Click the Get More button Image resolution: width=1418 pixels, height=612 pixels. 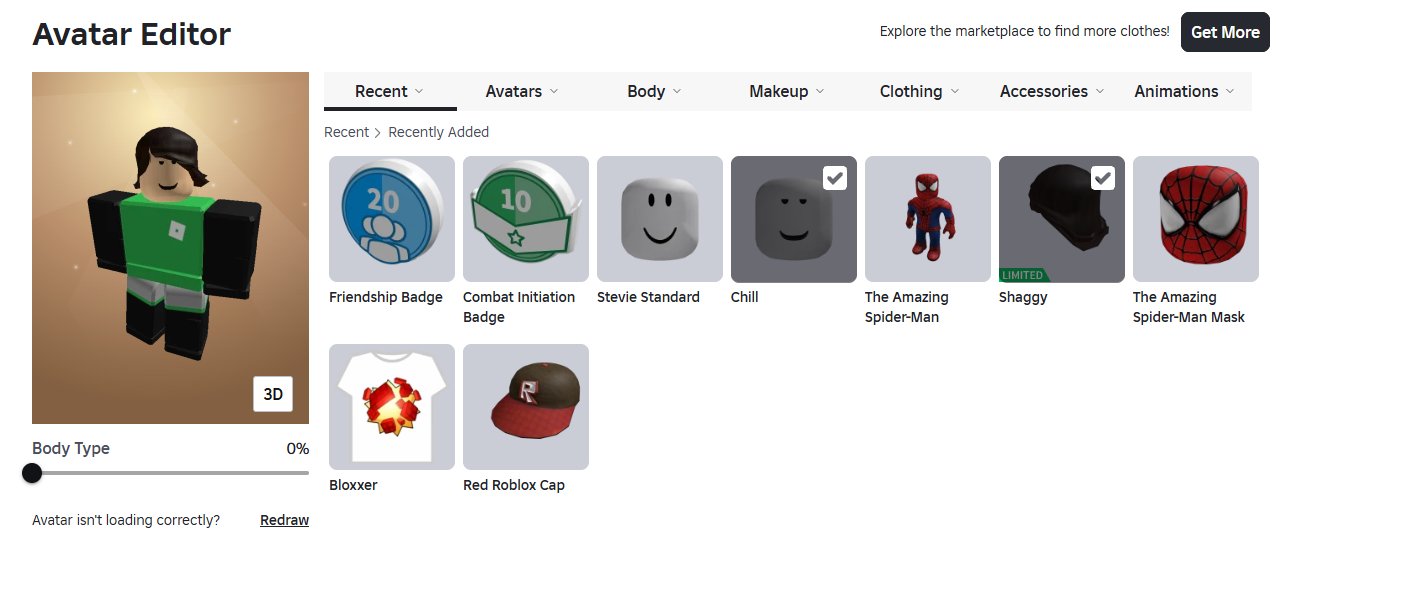1225,32
